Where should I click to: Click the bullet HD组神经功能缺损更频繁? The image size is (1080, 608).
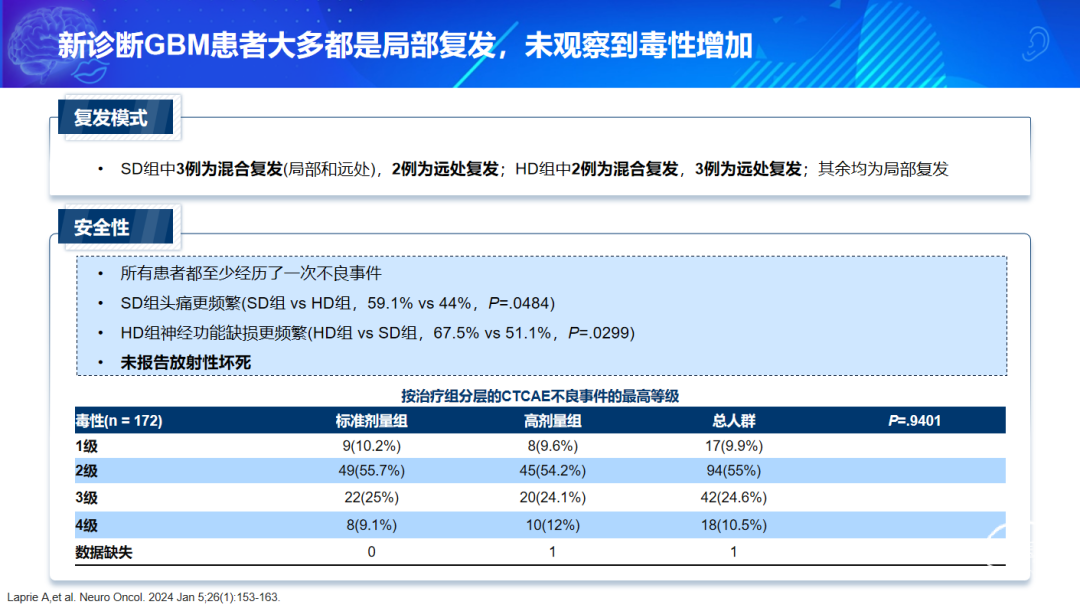tap(377, 333)
